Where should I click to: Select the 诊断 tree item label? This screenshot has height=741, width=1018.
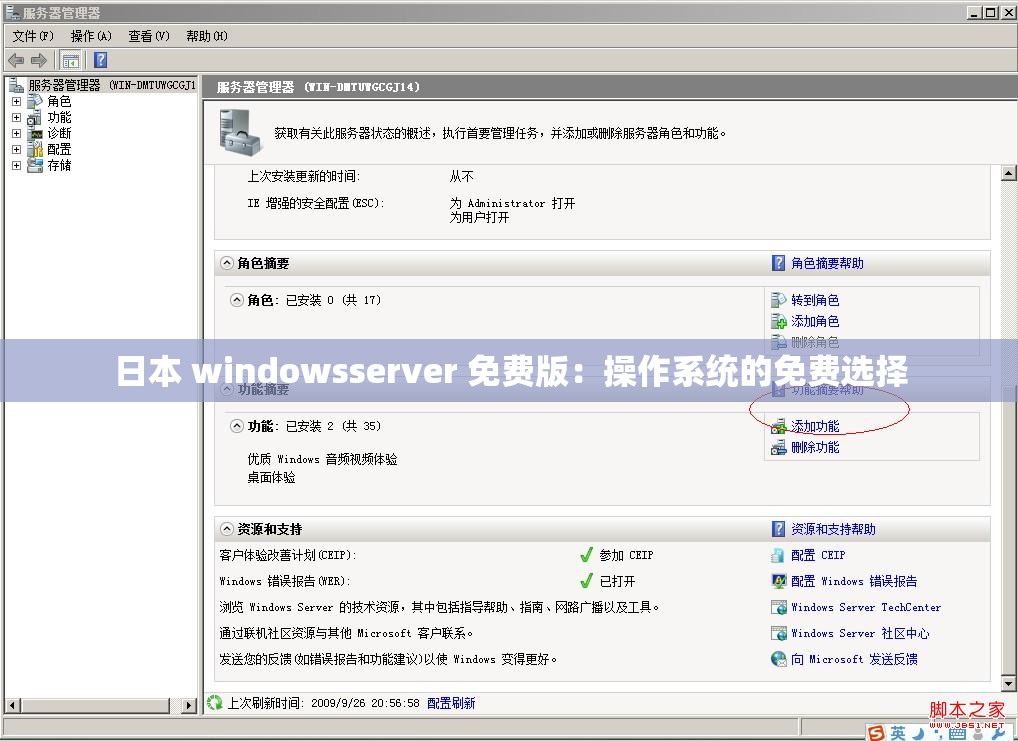[x=59, y=133]
